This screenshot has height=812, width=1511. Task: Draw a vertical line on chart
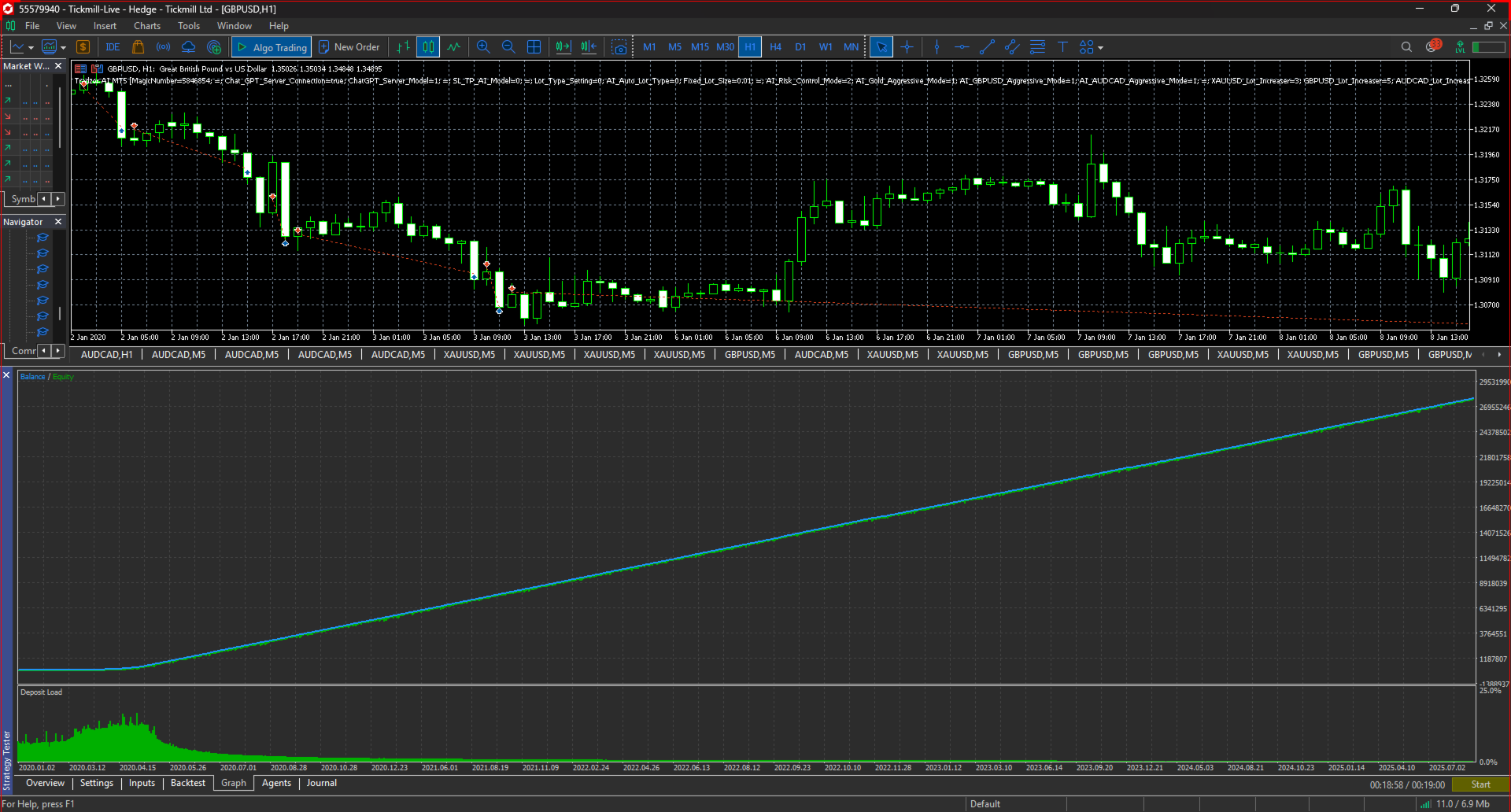click(x=937, y=47)
